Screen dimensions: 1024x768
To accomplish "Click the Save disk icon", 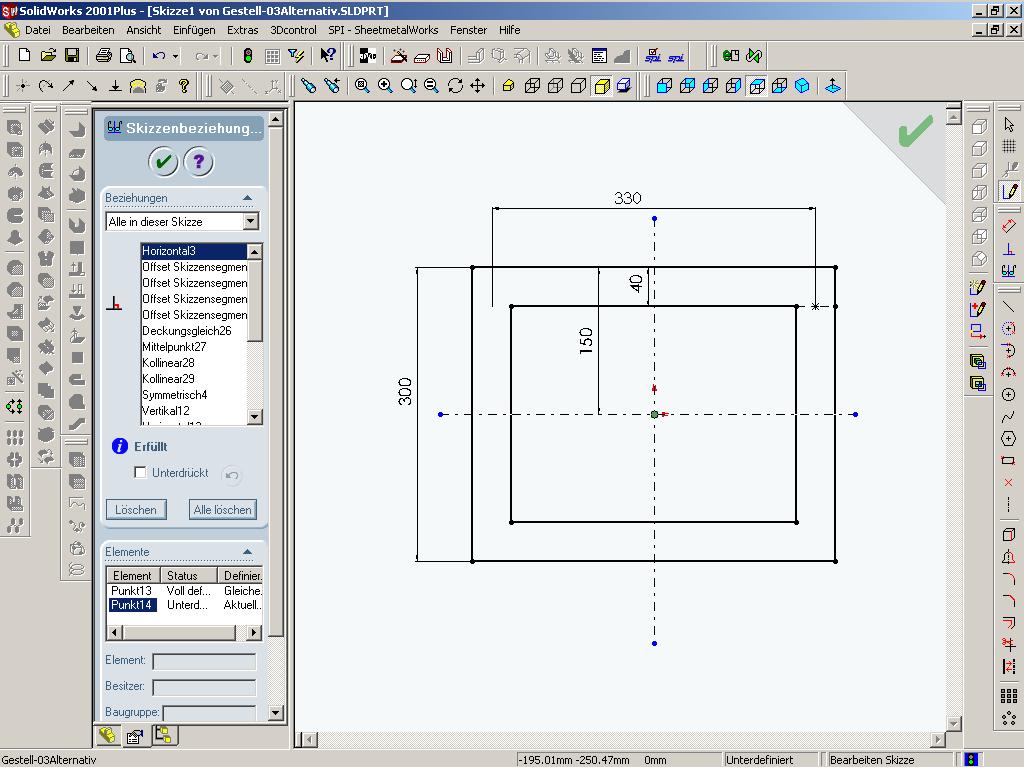I will (72, 56).
